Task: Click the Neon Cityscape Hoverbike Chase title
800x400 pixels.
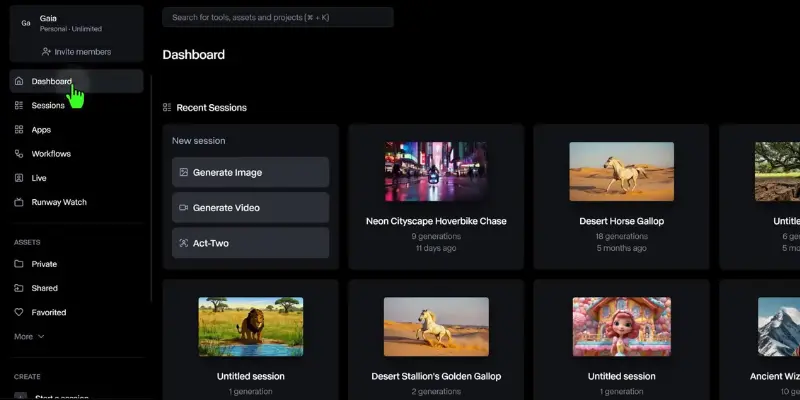Action: [436, 221]
